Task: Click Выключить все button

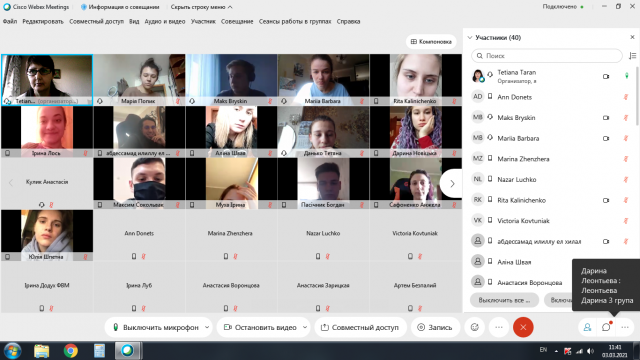Action: point(504,300)
